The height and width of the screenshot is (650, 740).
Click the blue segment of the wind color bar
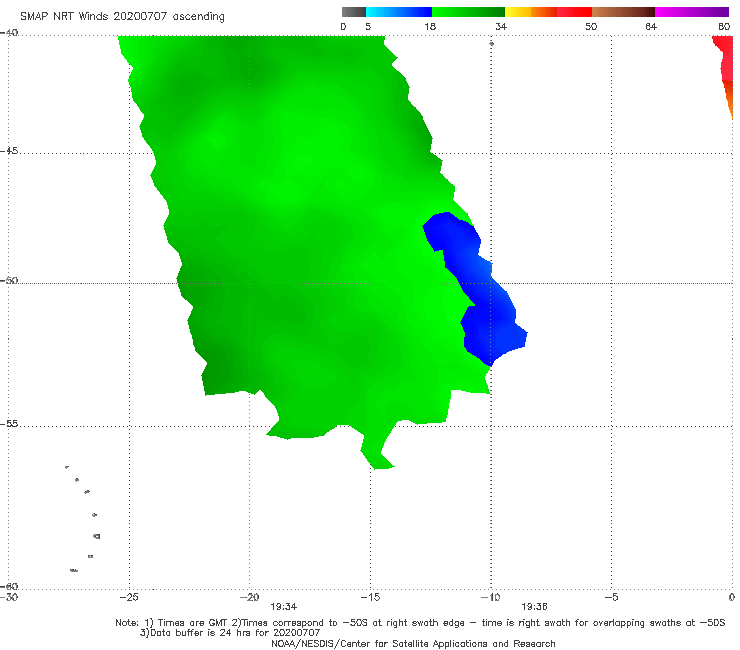coord(399,12)
